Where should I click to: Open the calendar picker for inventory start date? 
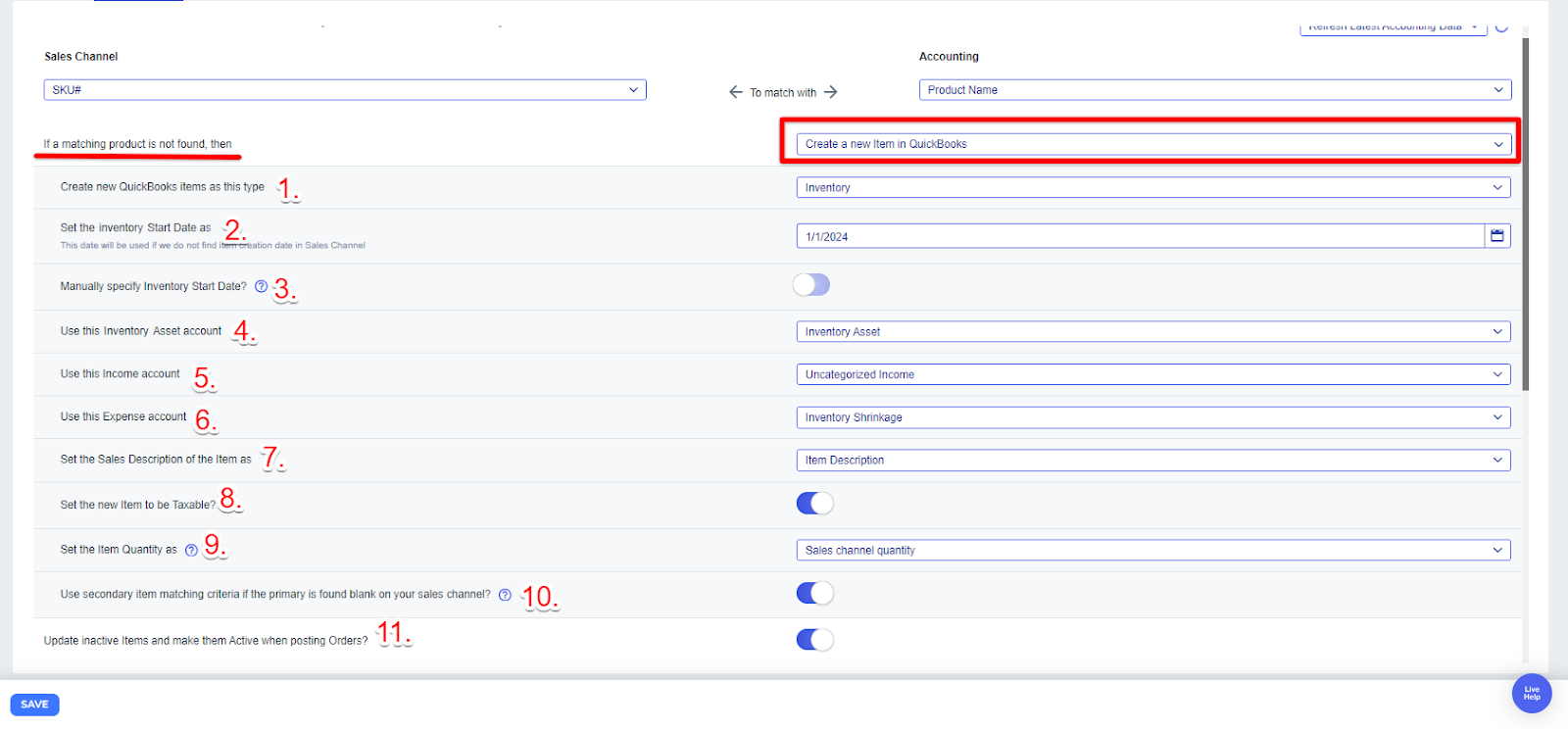[1497, 236]
